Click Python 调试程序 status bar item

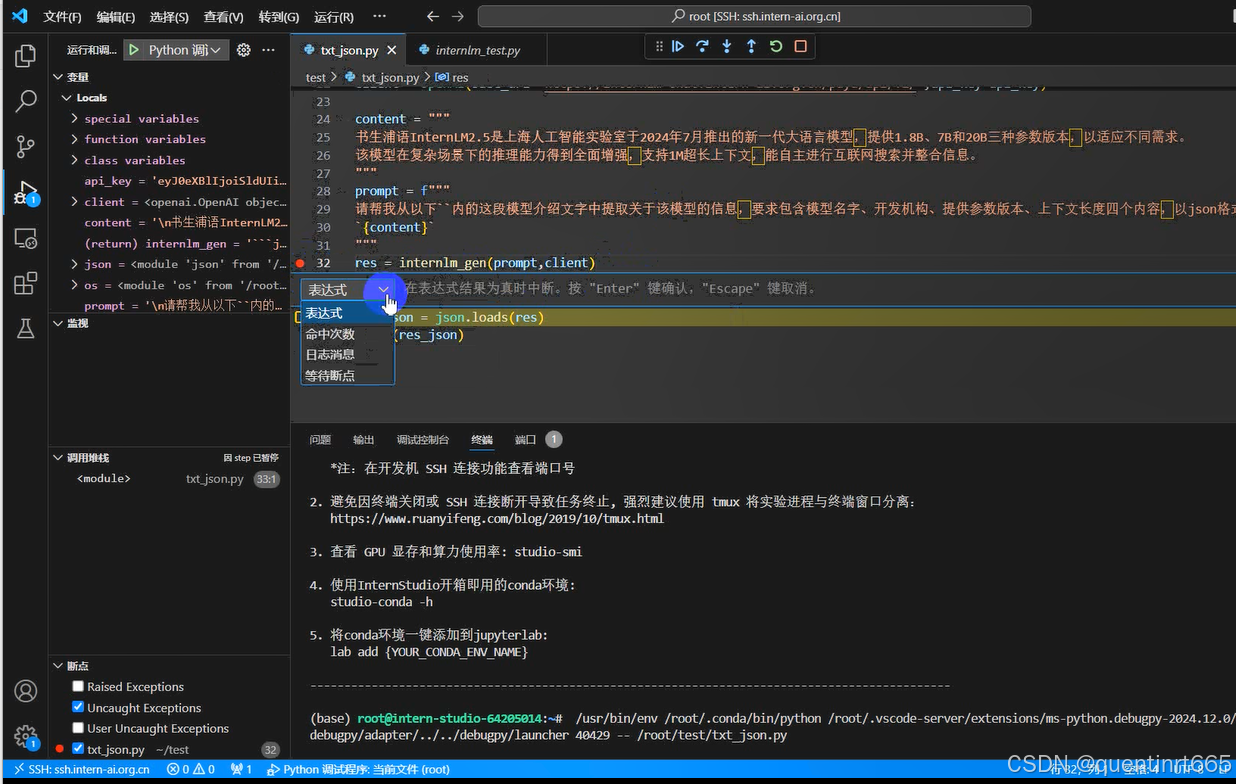coord(358,770)
